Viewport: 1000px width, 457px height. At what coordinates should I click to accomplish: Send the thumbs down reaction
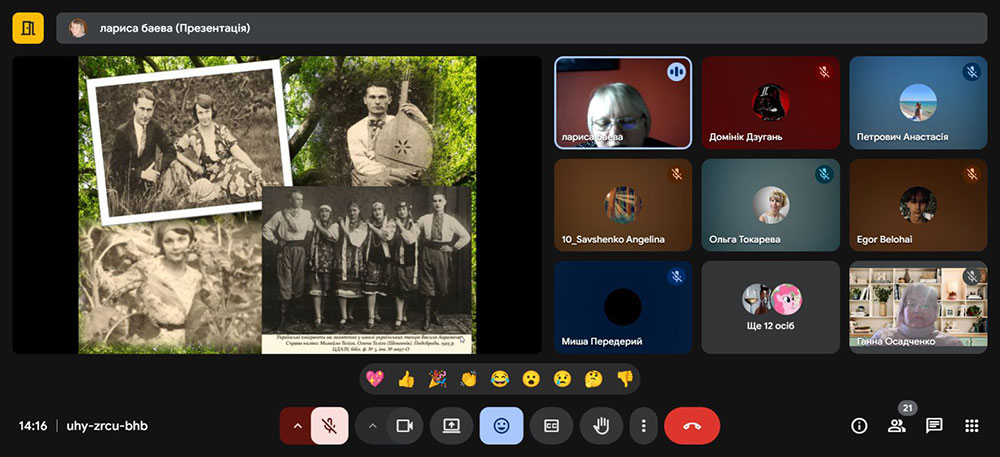(624, 379)
